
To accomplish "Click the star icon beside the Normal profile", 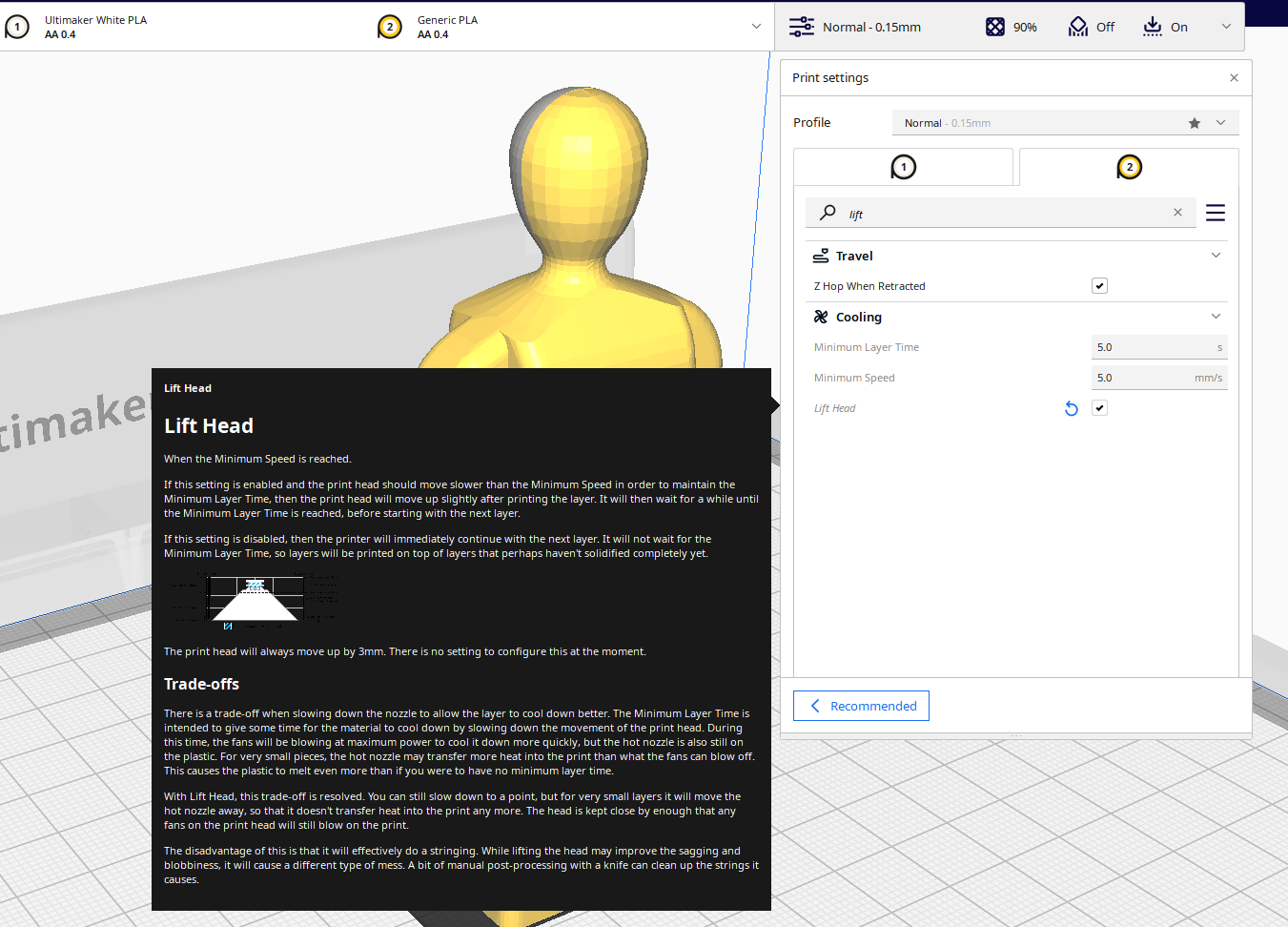I will coord(1195,122).
